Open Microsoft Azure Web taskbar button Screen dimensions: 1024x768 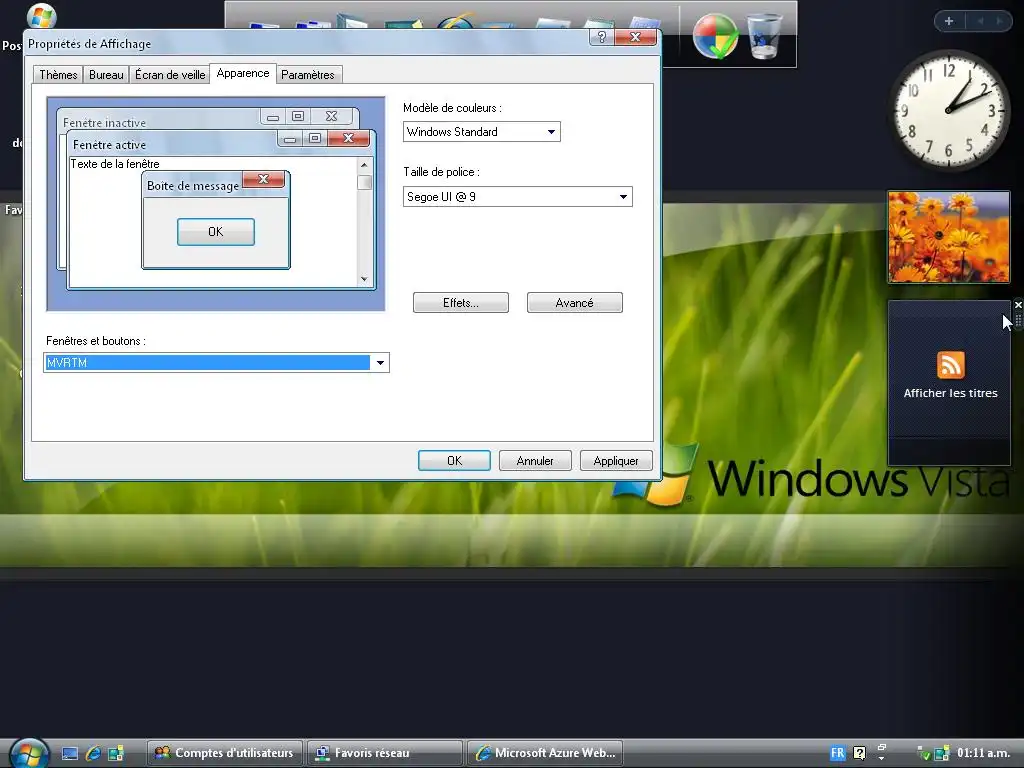coord(545,753)
